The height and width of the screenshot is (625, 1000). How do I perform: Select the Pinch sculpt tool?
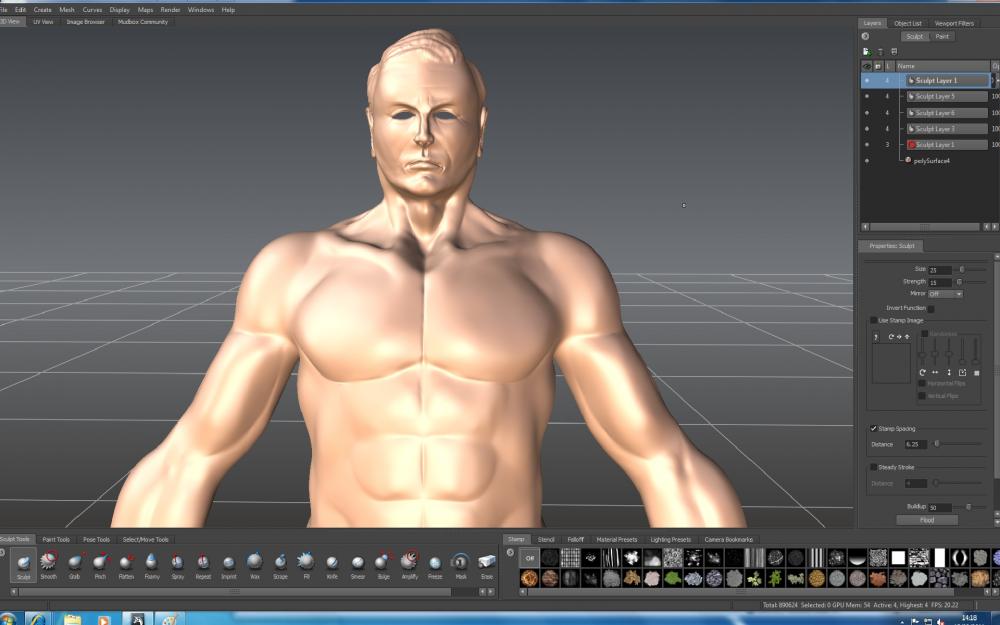click(100, 565)
